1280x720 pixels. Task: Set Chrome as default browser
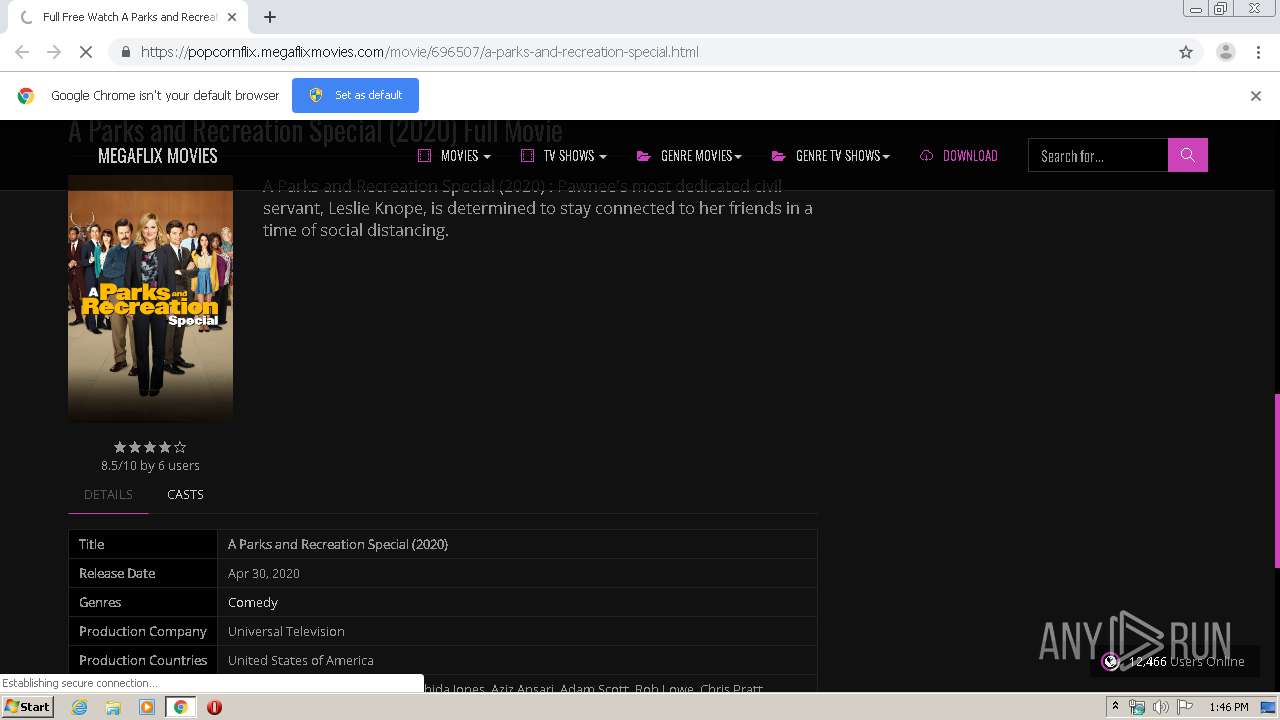tap(355, 95)
